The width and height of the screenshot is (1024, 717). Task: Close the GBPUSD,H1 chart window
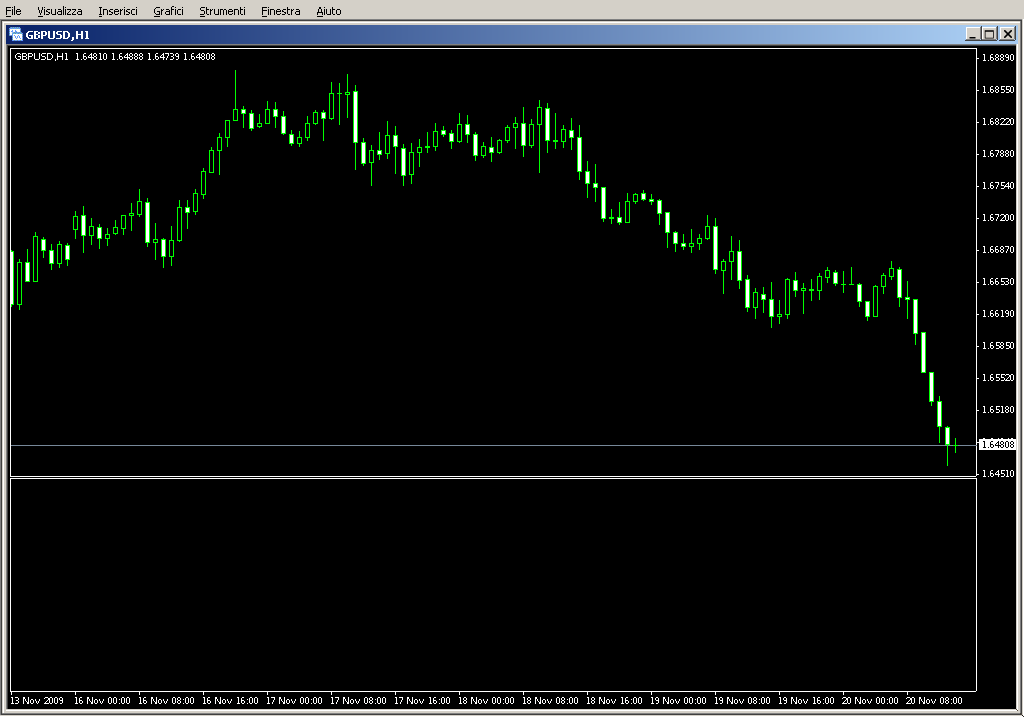click(x=1008, y=34)
